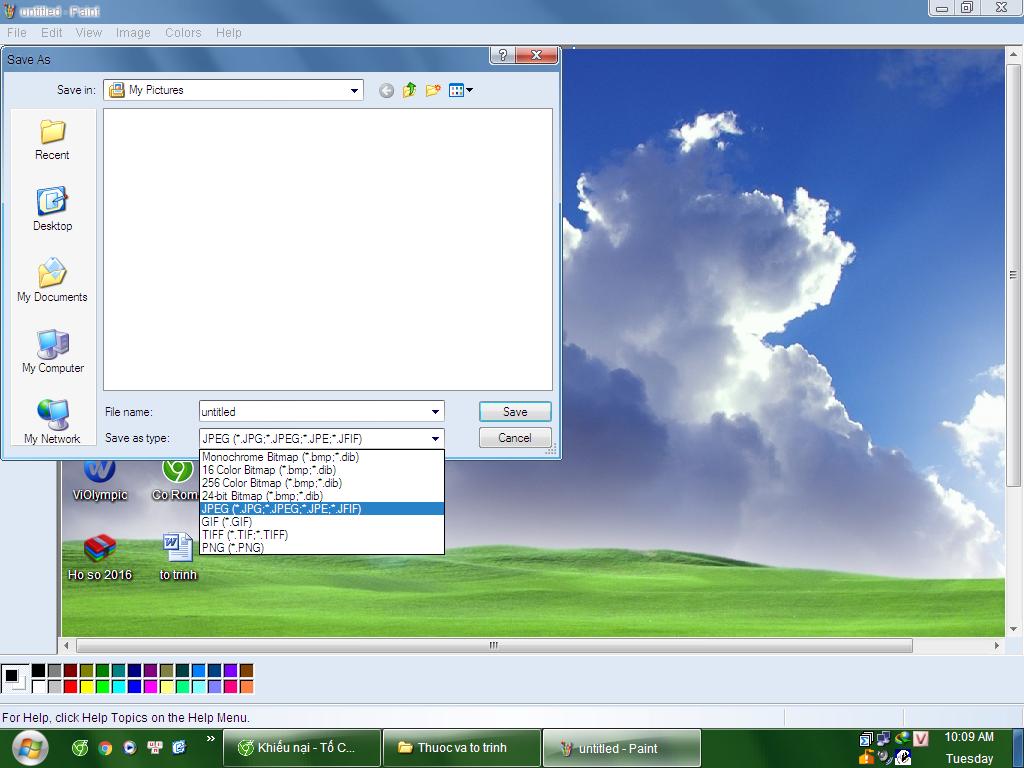Click inside the File name text field

(x=310, y=412)
